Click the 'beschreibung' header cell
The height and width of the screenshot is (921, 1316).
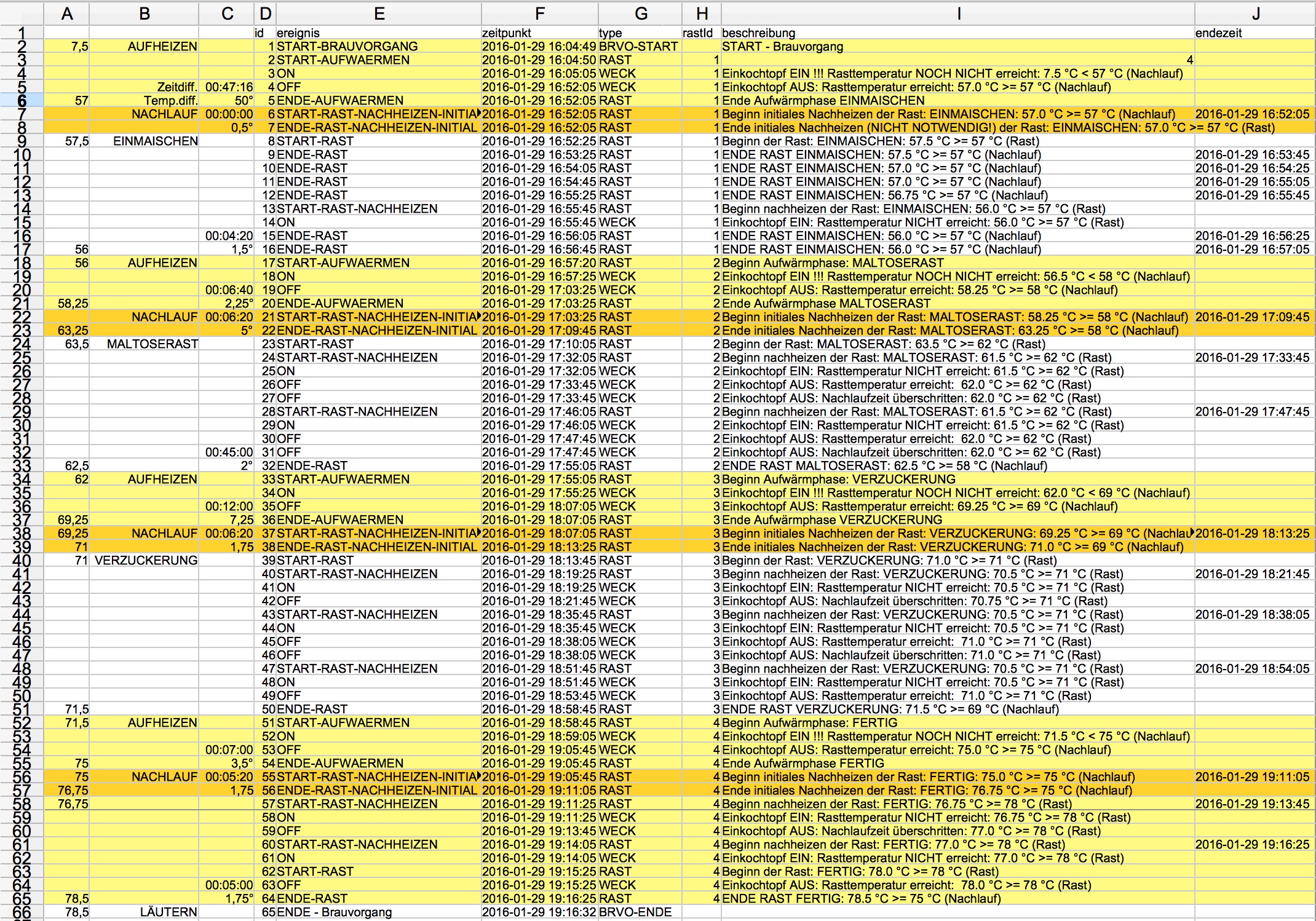click(958, 33)
